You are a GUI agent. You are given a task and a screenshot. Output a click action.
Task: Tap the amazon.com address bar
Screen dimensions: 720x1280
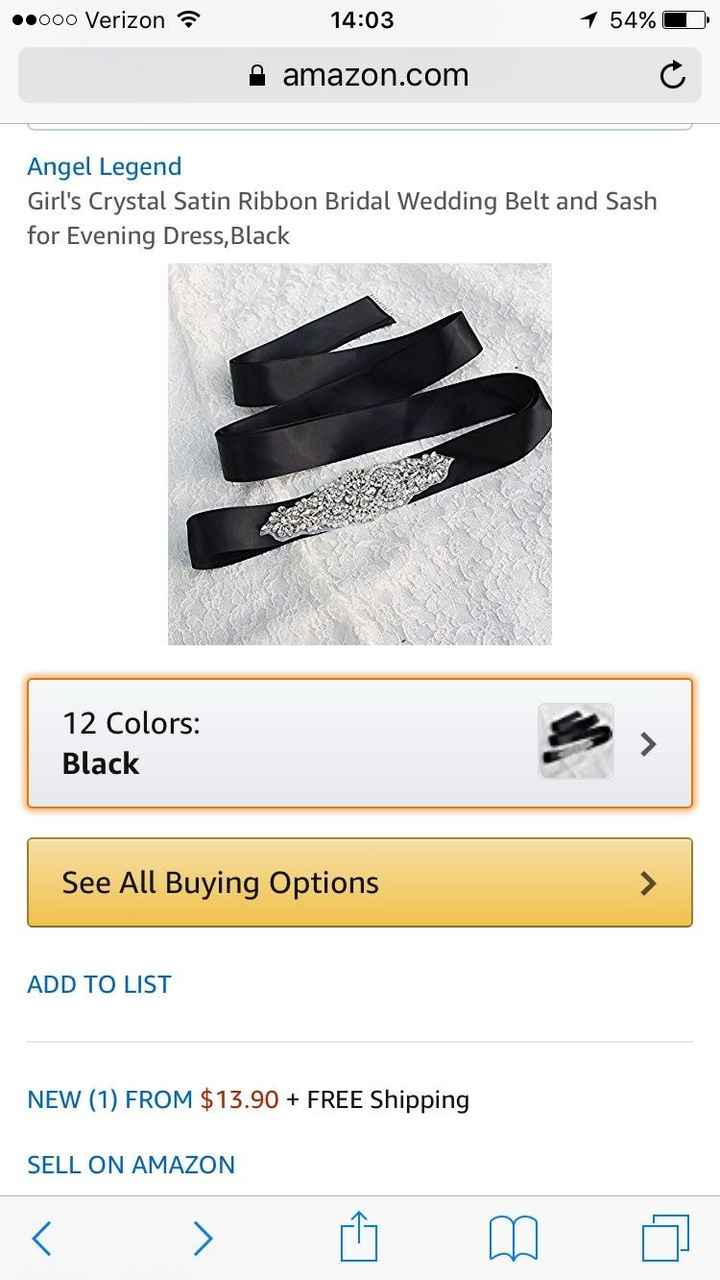(375, 74)
